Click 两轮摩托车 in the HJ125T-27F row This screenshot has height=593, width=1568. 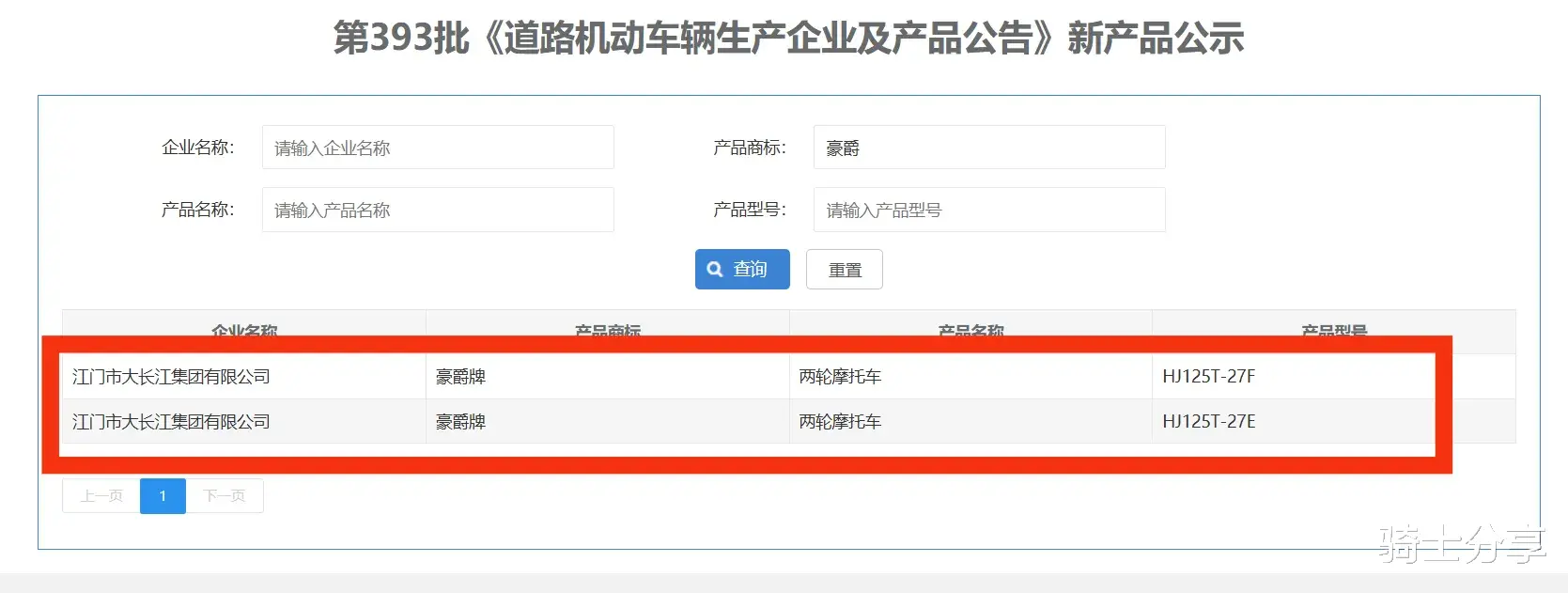click(840, 377)
